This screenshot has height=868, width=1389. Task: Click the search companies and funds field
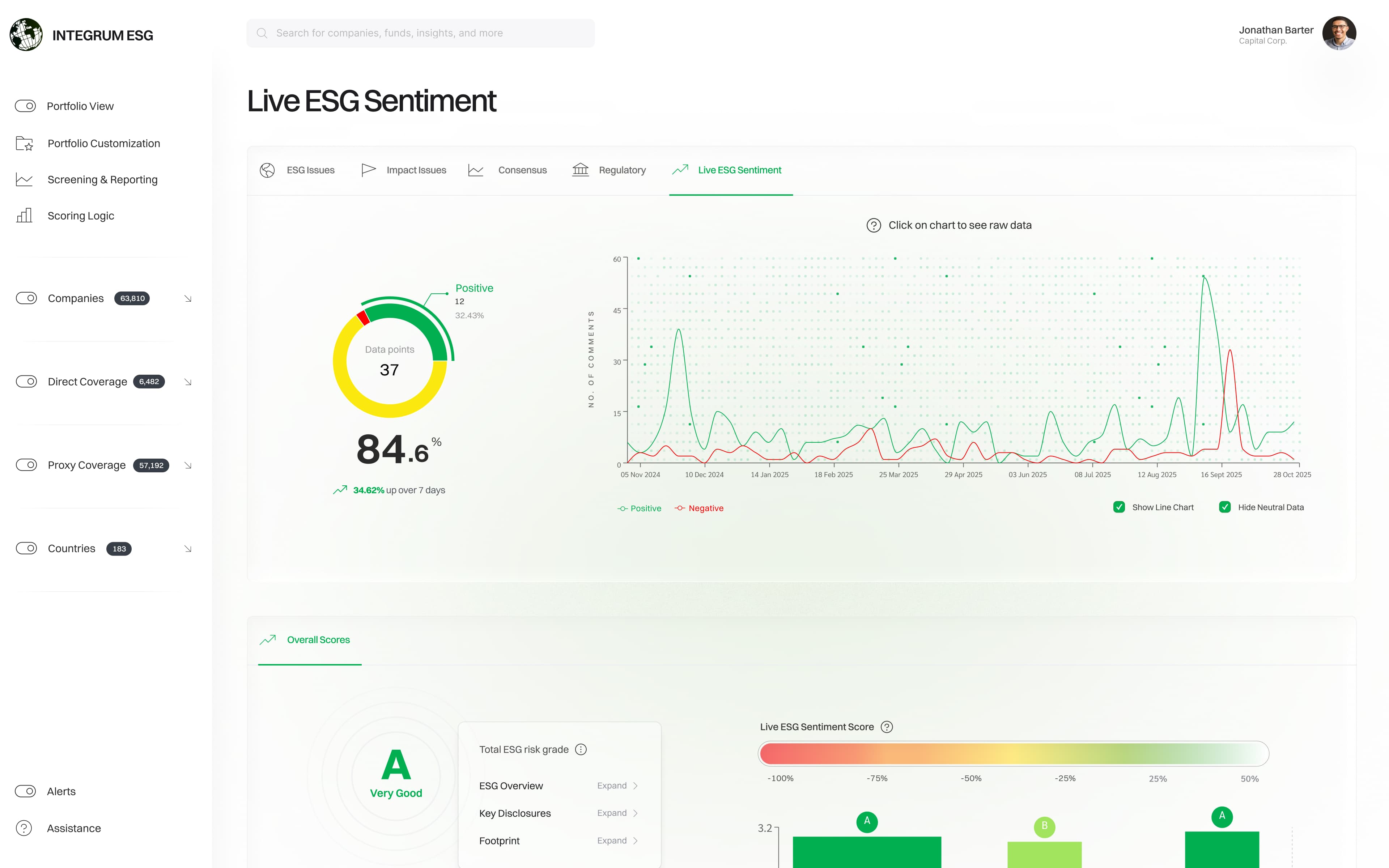pyautogui.click(x=420, y=33)
